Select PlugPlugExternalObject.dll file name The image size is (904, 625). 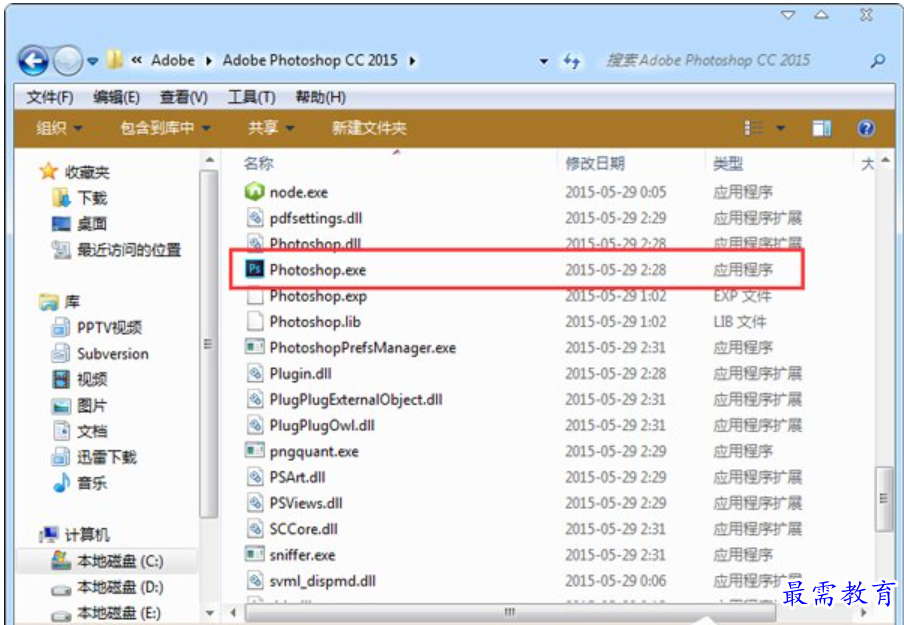tap(356, 400)
